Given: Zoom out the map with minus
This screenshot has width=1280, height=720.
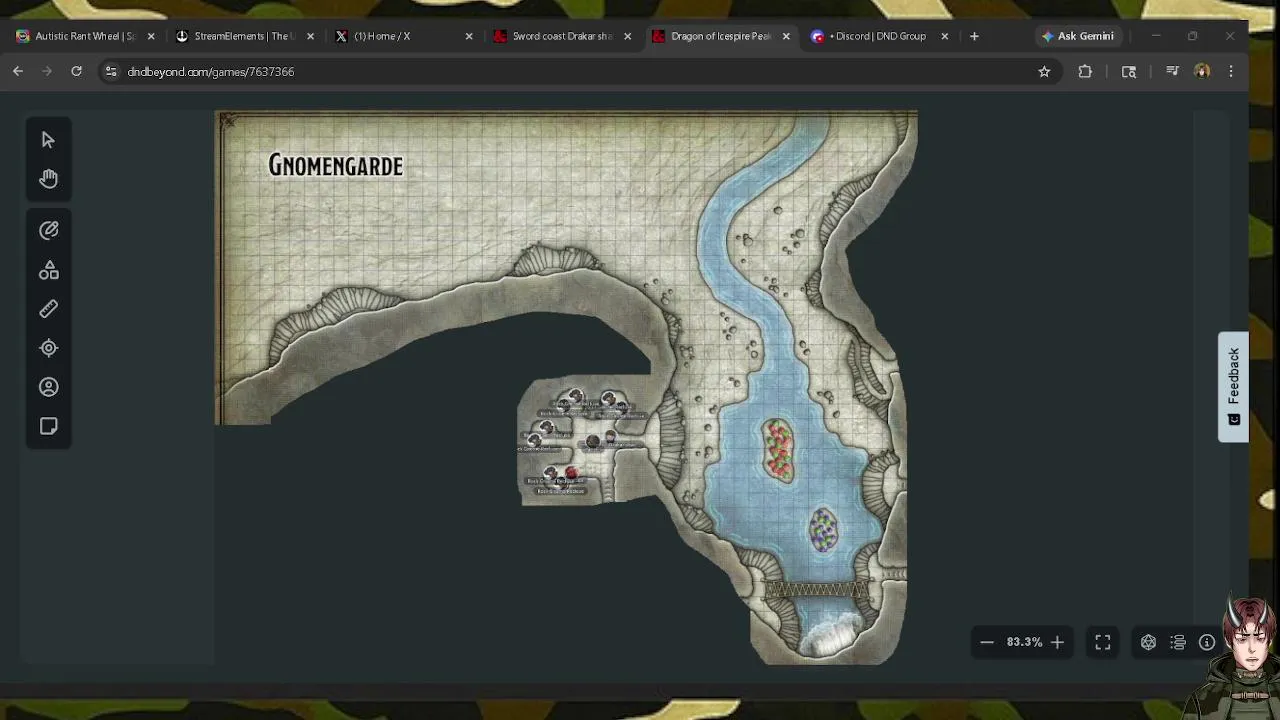Looking at the screenshot, I should pos(986,642).
